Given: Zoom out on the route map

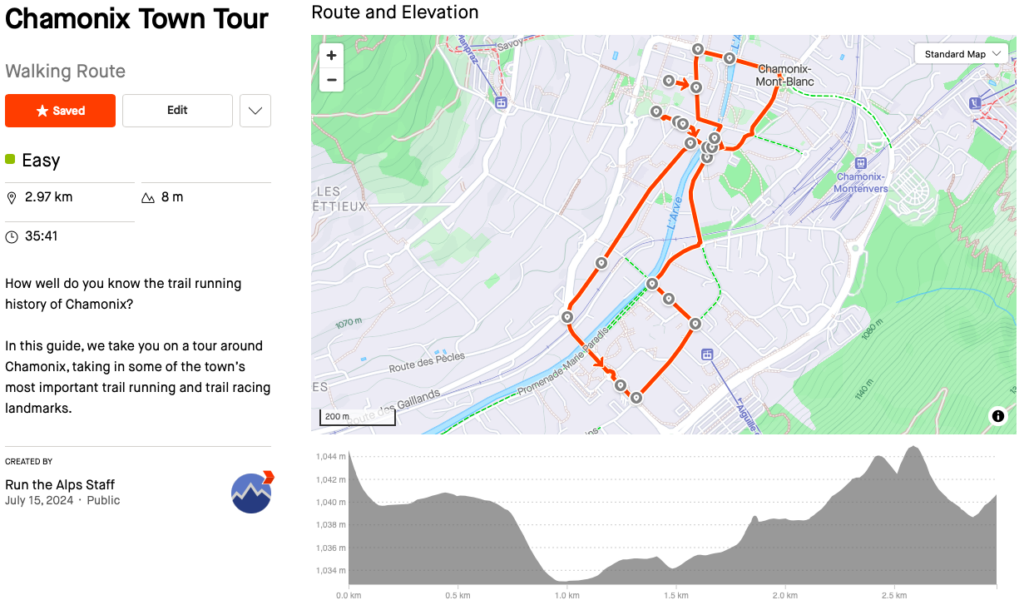Looking at the screenshot, I should coord(332,80).
